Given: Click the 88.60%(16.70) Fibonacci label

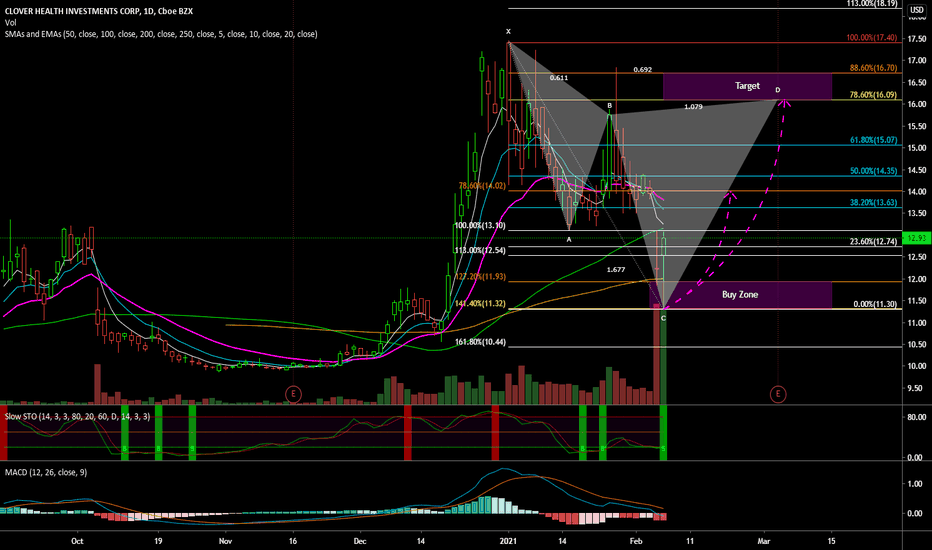Looking at the screenshot, I should [873, 68].
